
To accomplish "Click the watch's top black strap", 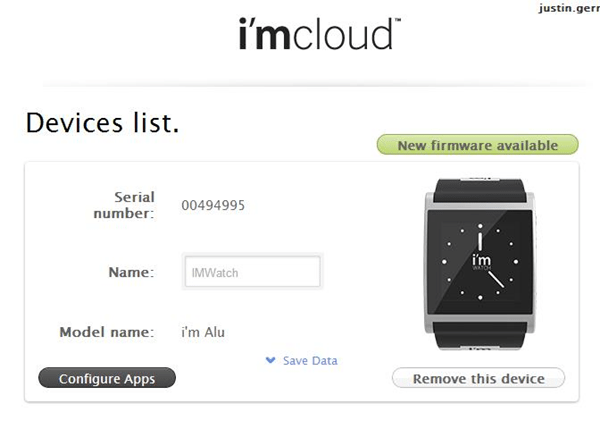I will coord(480,191).
